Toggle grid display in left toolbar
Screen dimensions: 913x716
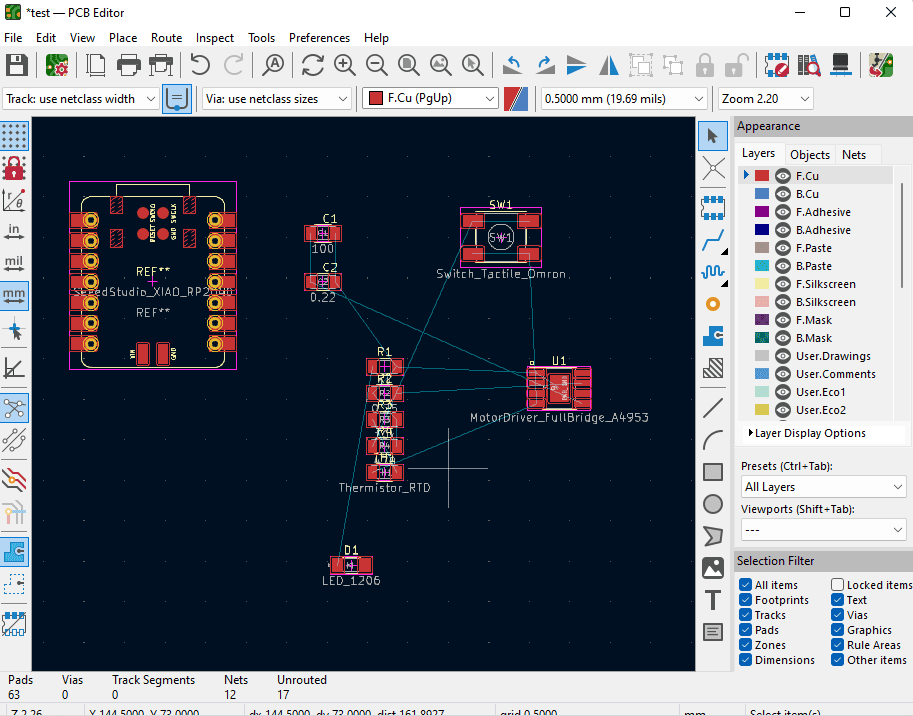click(15, 136)
